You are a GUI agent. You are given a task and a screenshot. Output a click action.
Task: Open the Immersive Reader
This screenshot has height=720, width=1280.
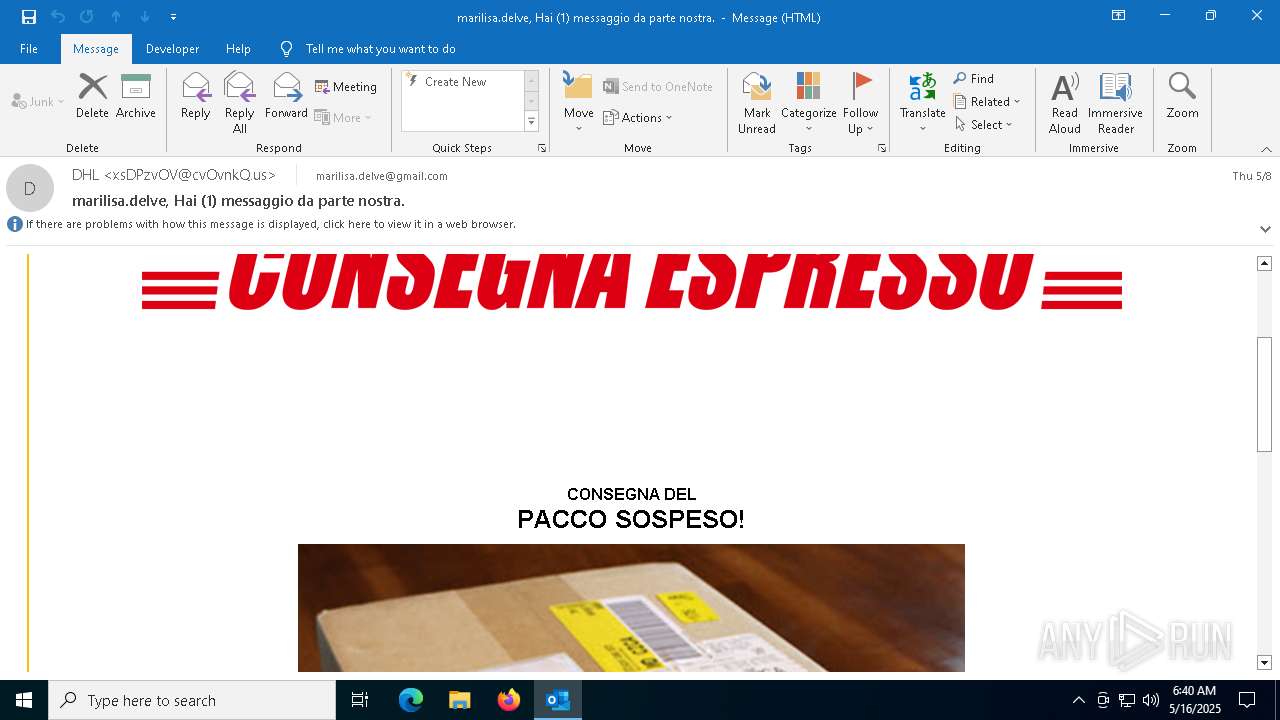click(1116, 103)
